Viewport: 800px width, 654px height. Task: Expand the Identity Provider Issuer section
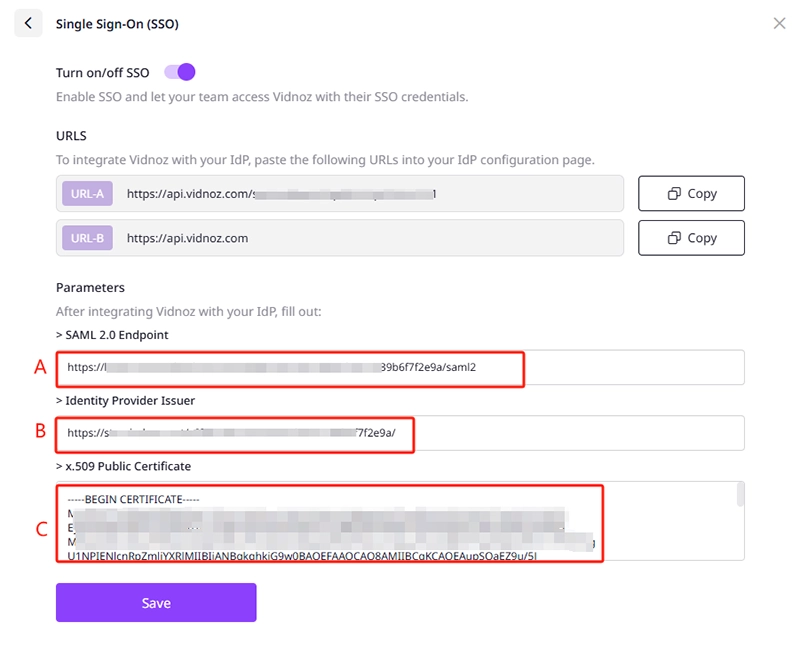[x=125, y=400]
